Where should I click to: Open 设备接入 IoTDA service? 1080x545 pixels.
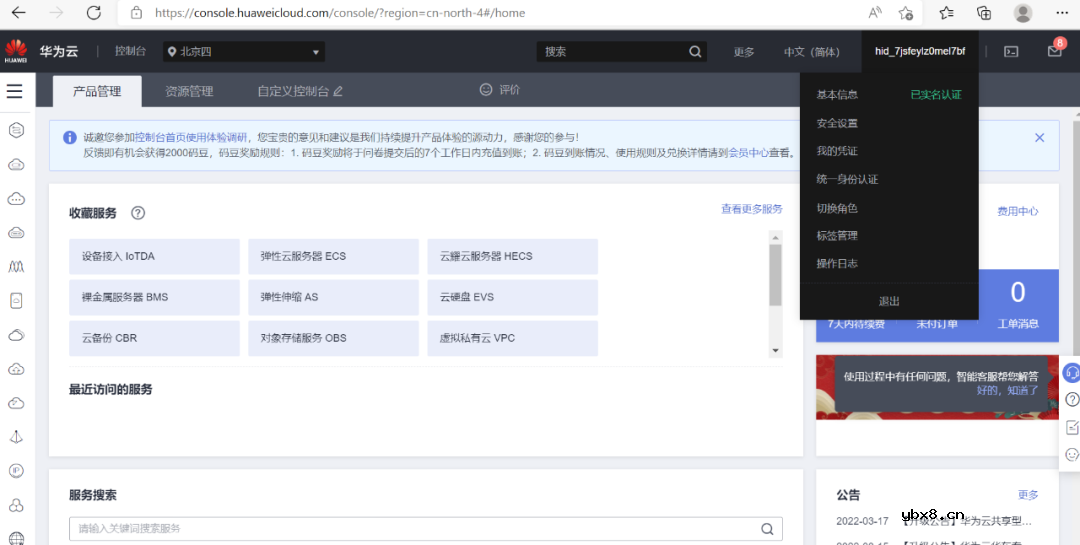click(x=154, y=256)
